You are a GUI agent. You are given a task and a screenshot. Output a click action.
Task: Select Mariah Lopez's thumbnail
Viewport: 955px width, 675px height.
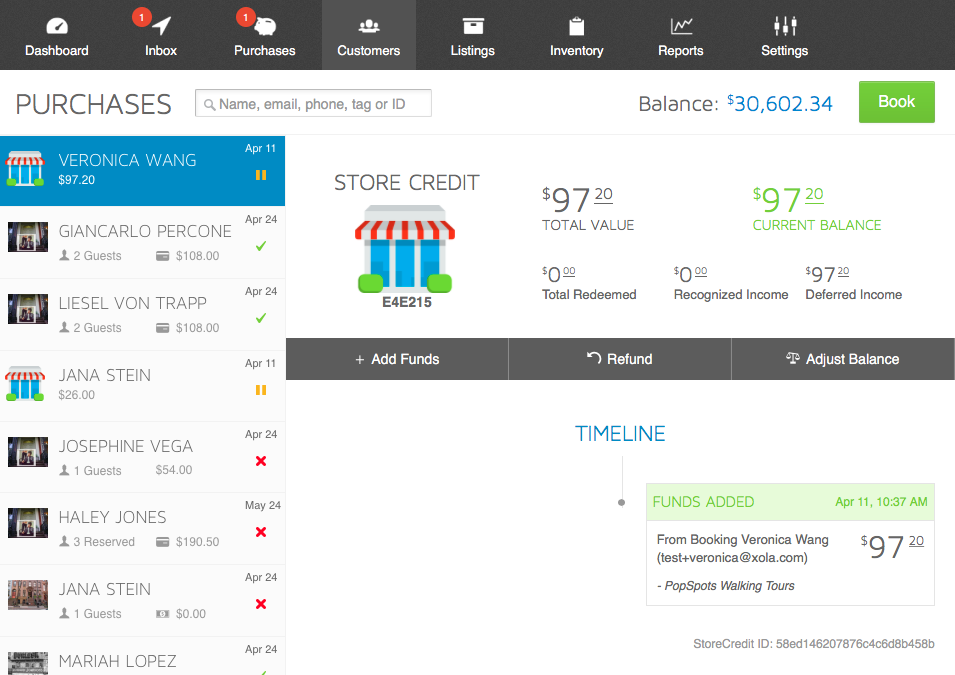pos(27,663)
